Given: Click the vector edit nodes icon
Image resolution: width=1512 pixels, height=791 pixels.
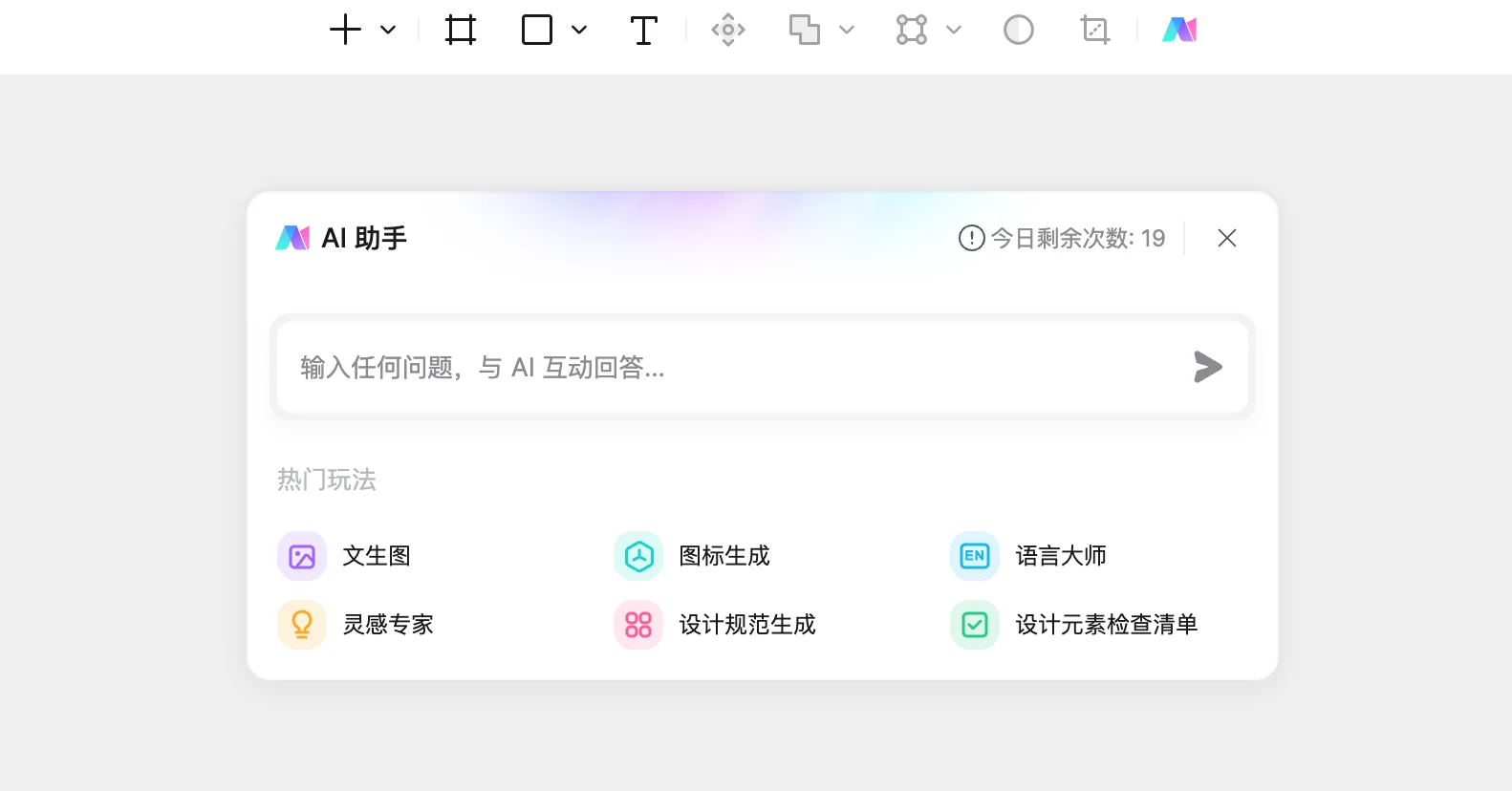Looking at the screenshot, I should click(x=912, y=30).
